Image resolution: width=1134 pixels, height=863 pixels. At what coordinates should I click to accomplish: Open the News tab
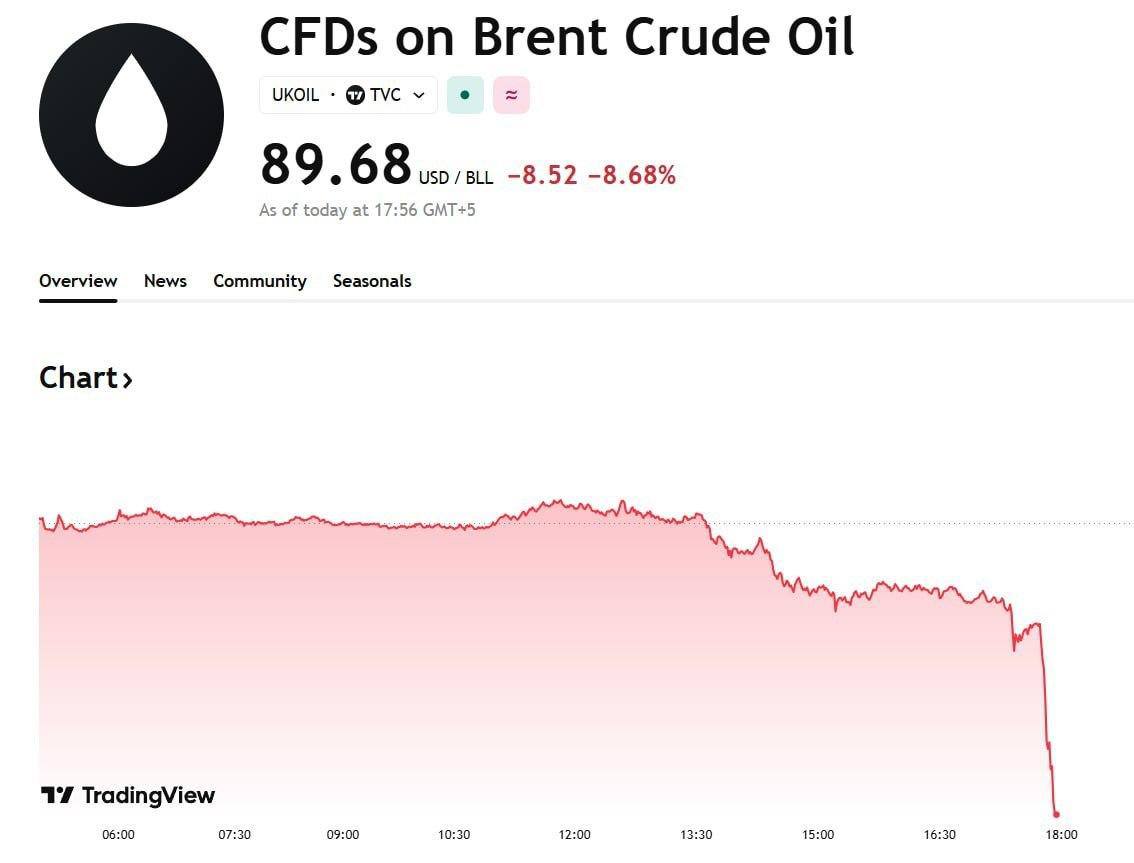[x=165, y=281]
